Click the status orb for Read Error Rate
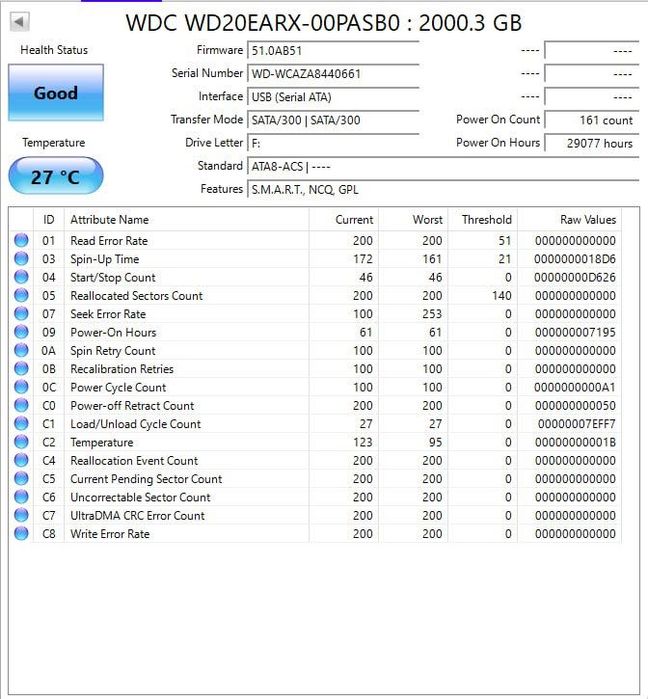Viewport: 648px width, 699px height. tap(21, 240)
